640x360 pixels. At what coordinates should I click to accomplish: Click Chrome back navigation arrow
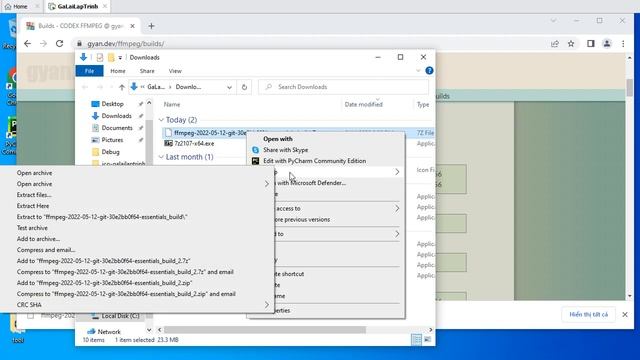[x=27, y=44]
